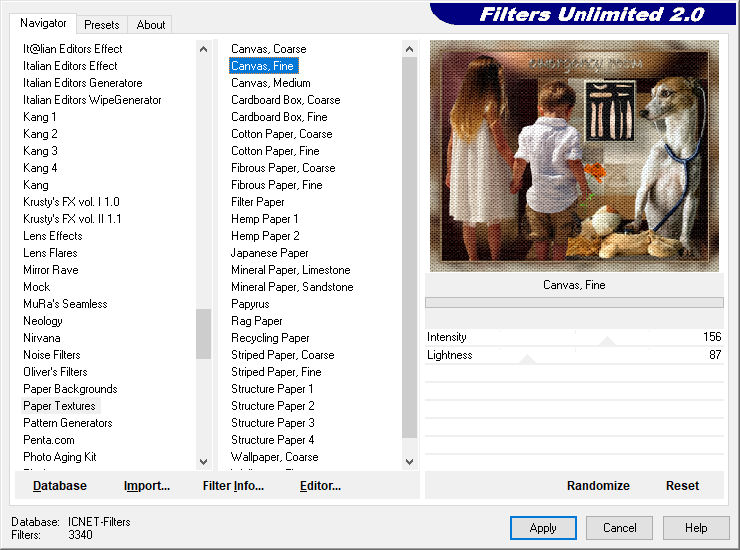Click up arrow of filter list scrollbar
Image resolution: width=740 pixels, height=550 pixels.
click(x=409, y=49)
